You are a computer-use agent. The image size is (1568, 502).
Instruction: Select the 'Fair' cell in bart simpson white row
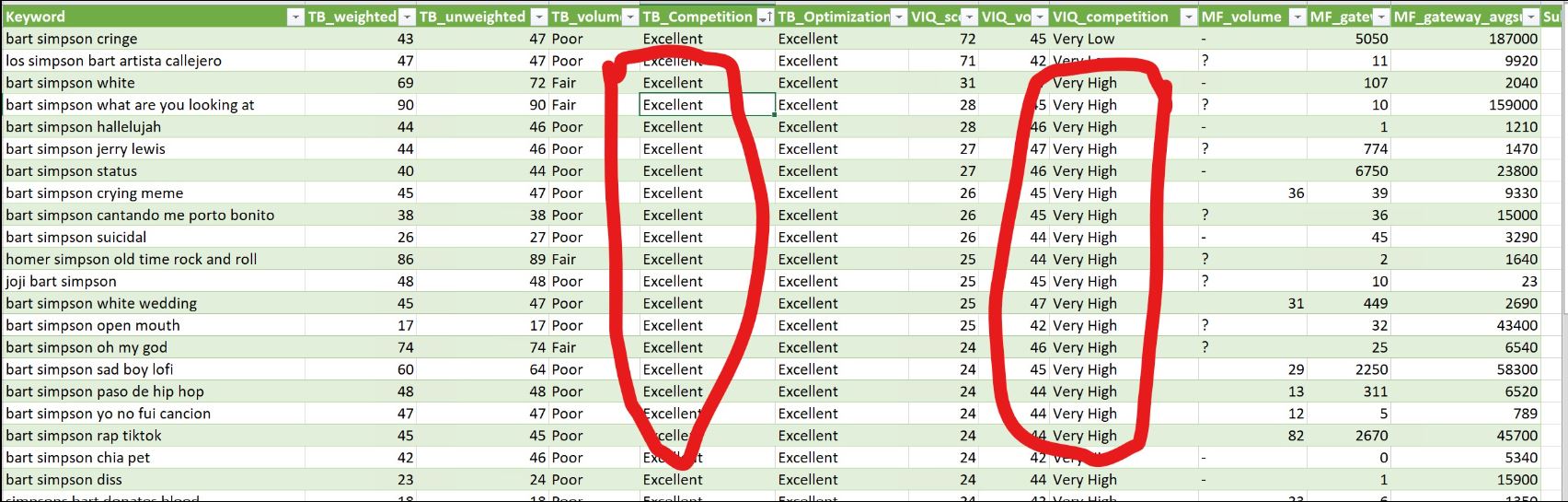pyautogui.click(x=594, y=83)
